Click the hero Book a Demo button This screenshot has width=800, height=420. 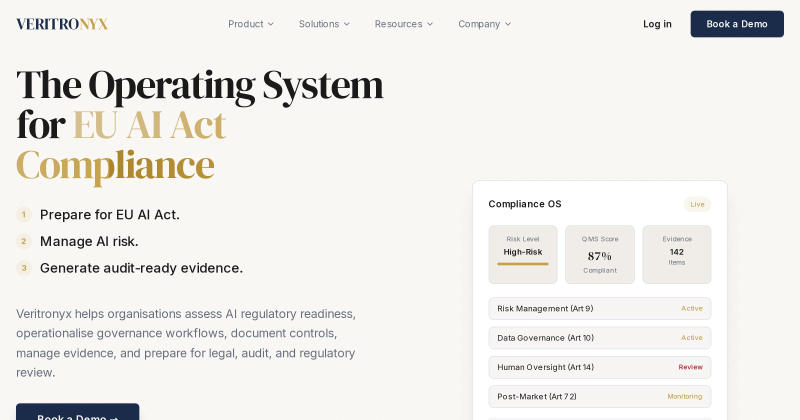[78, 412]
